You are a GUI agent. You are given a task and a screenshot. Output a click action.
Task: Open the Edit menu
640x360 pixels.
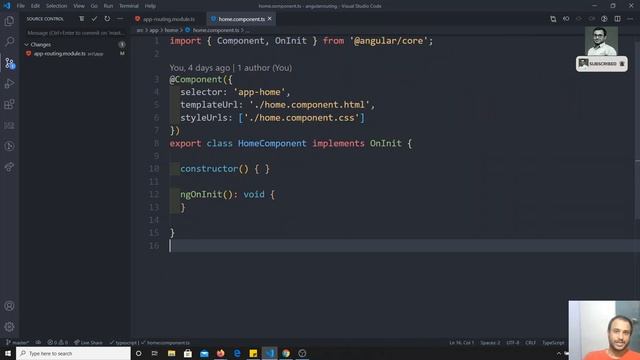36,6
